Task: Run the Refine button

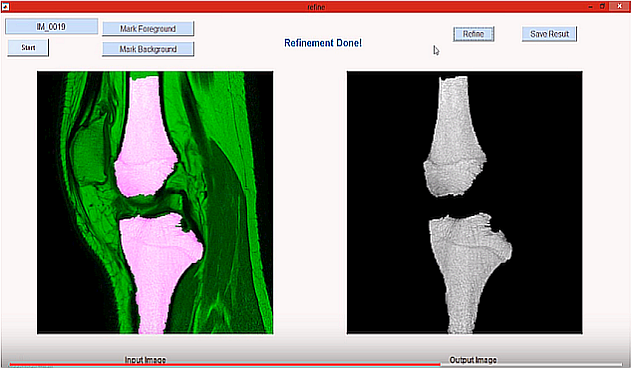Action: tap(473, 34)
